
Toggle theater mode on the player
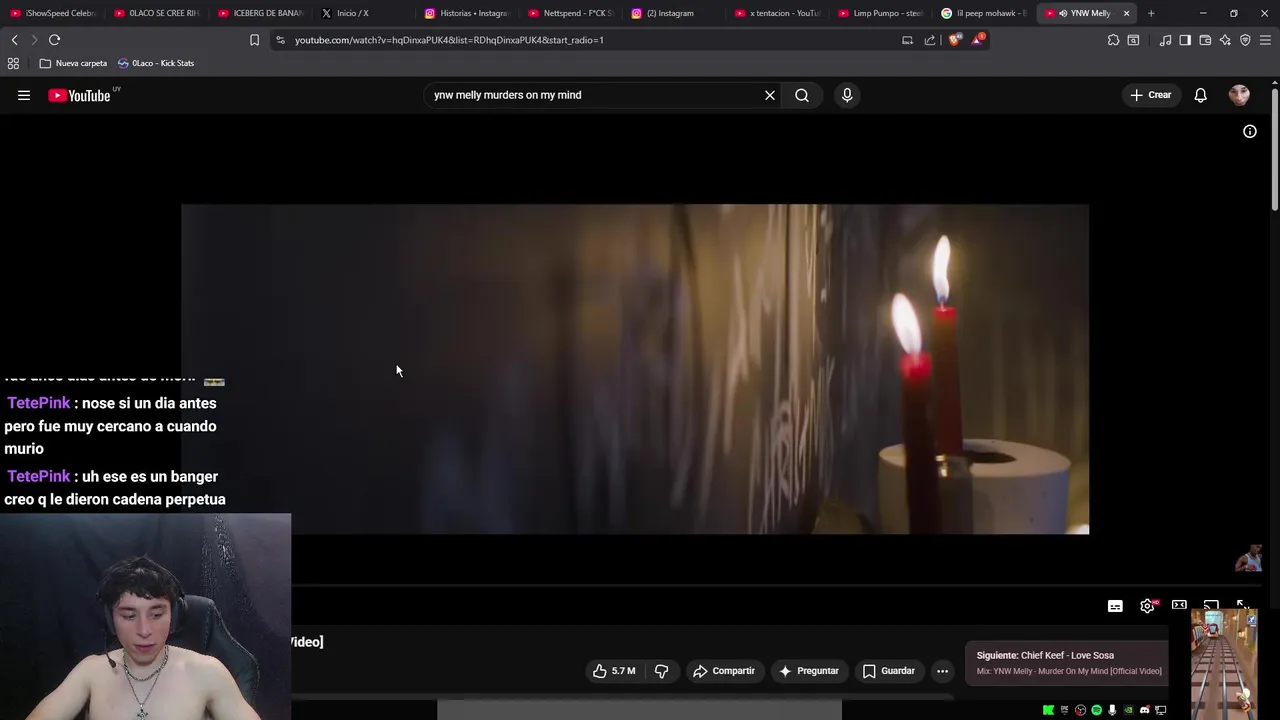[x=1179, y=605]
